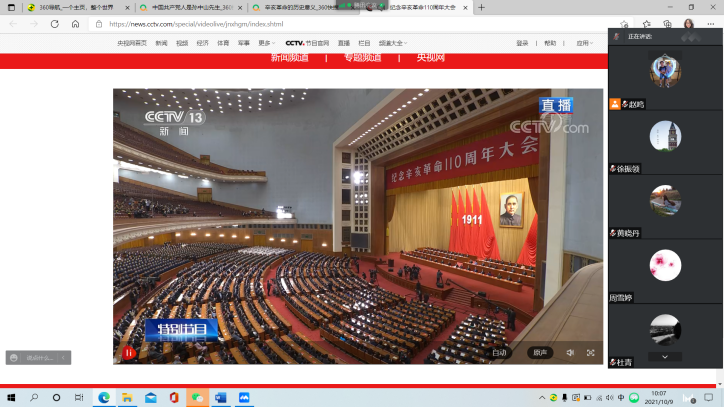Click the address bar URL field
Image resolution: width=724 pixels, height=407 pixels.
click(300, 24)
